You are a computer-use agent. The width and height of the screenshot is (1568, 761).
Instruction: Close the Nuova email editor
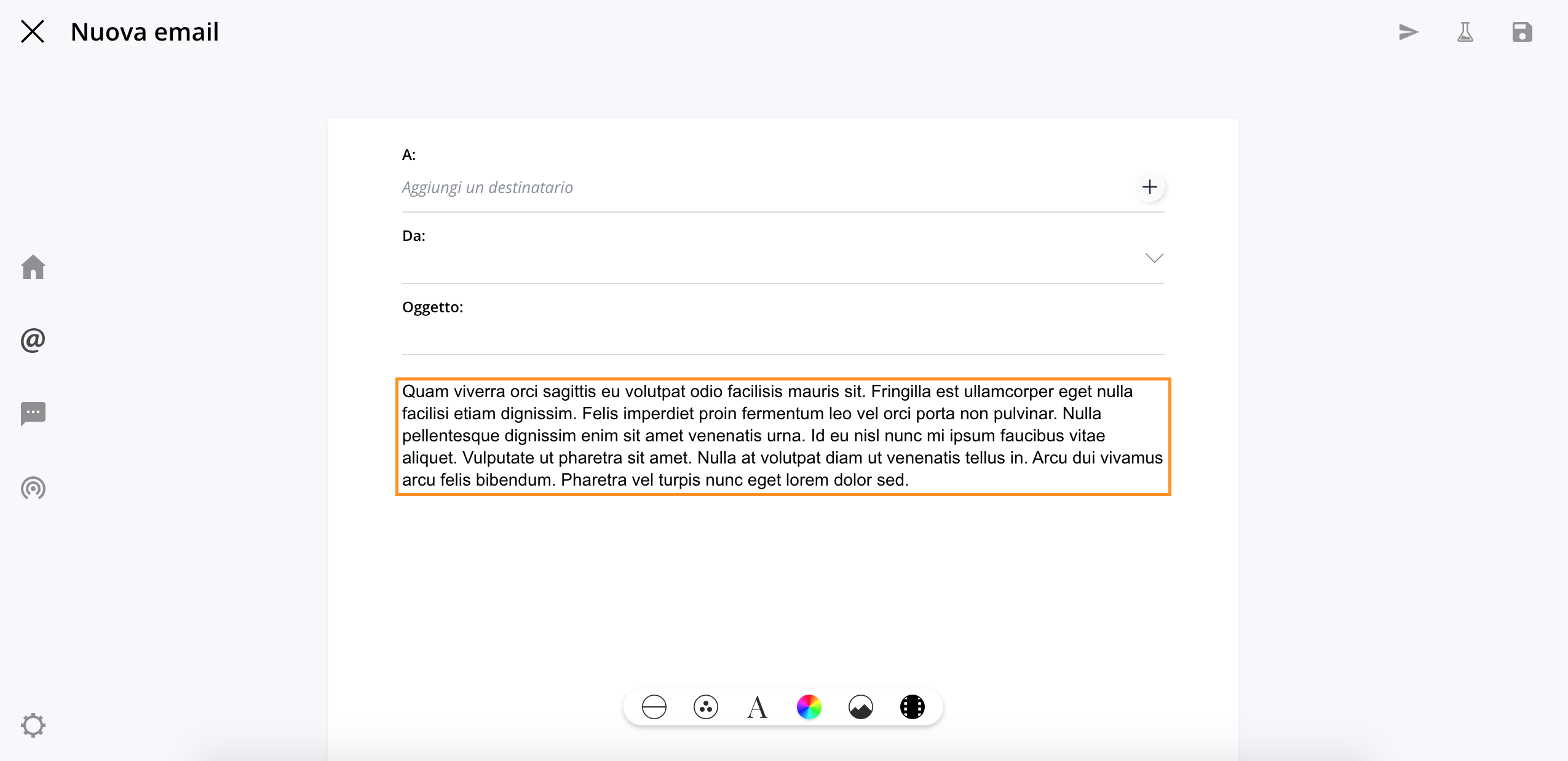[x=33, y=31]
